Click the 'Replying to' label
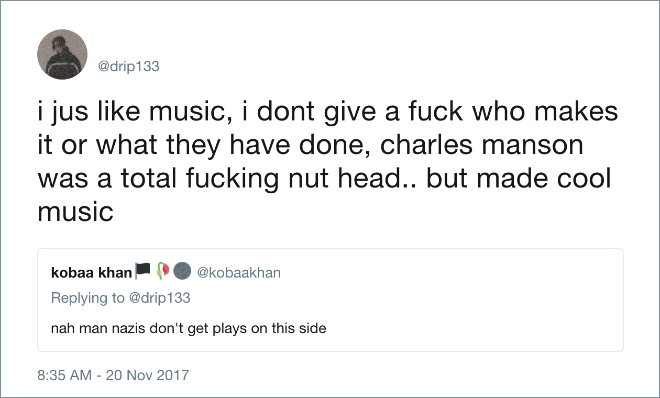Image resolution: width=660 pixels, height=398 pixels. point(88,297)
